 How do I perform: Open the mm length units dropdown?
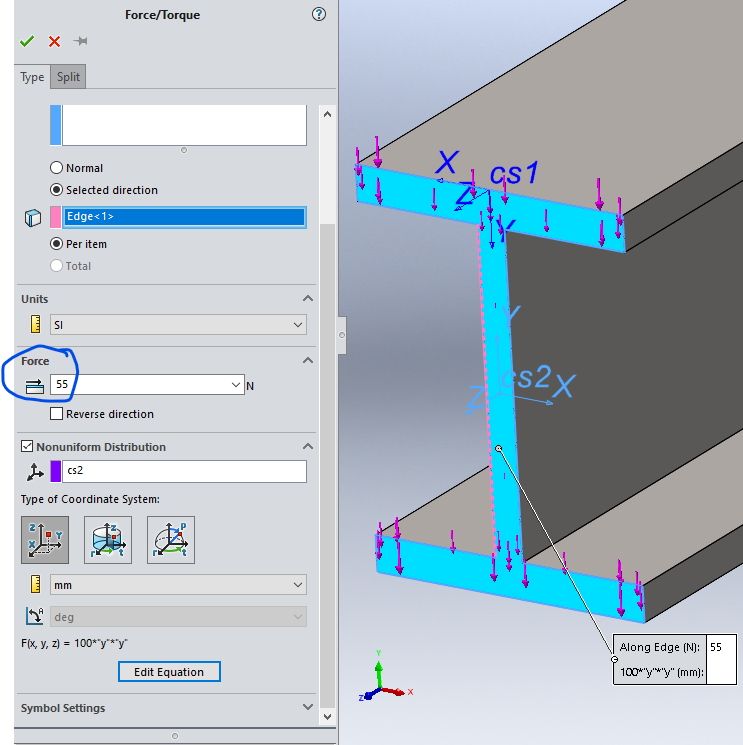coord(178,585)
